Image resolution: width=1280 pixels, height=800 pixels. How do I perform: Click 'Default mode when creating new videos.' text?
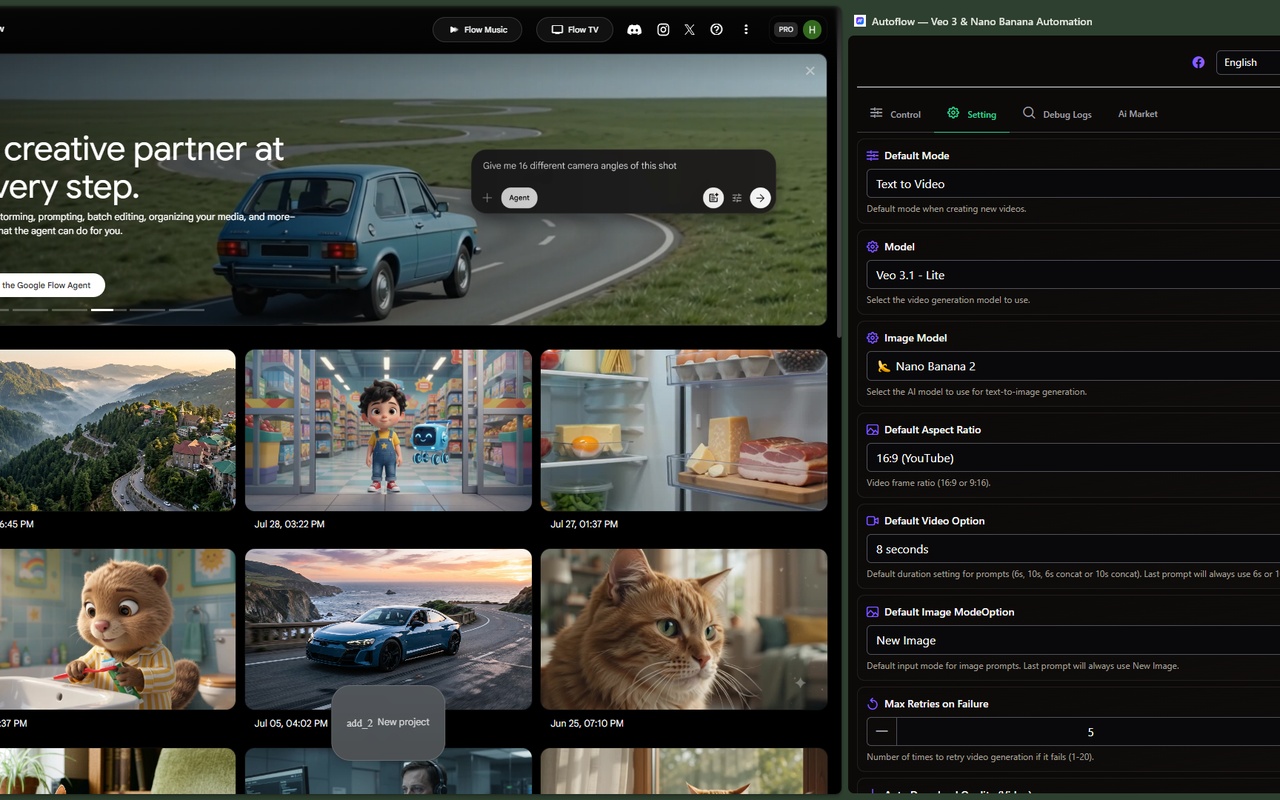pos(946,209)
